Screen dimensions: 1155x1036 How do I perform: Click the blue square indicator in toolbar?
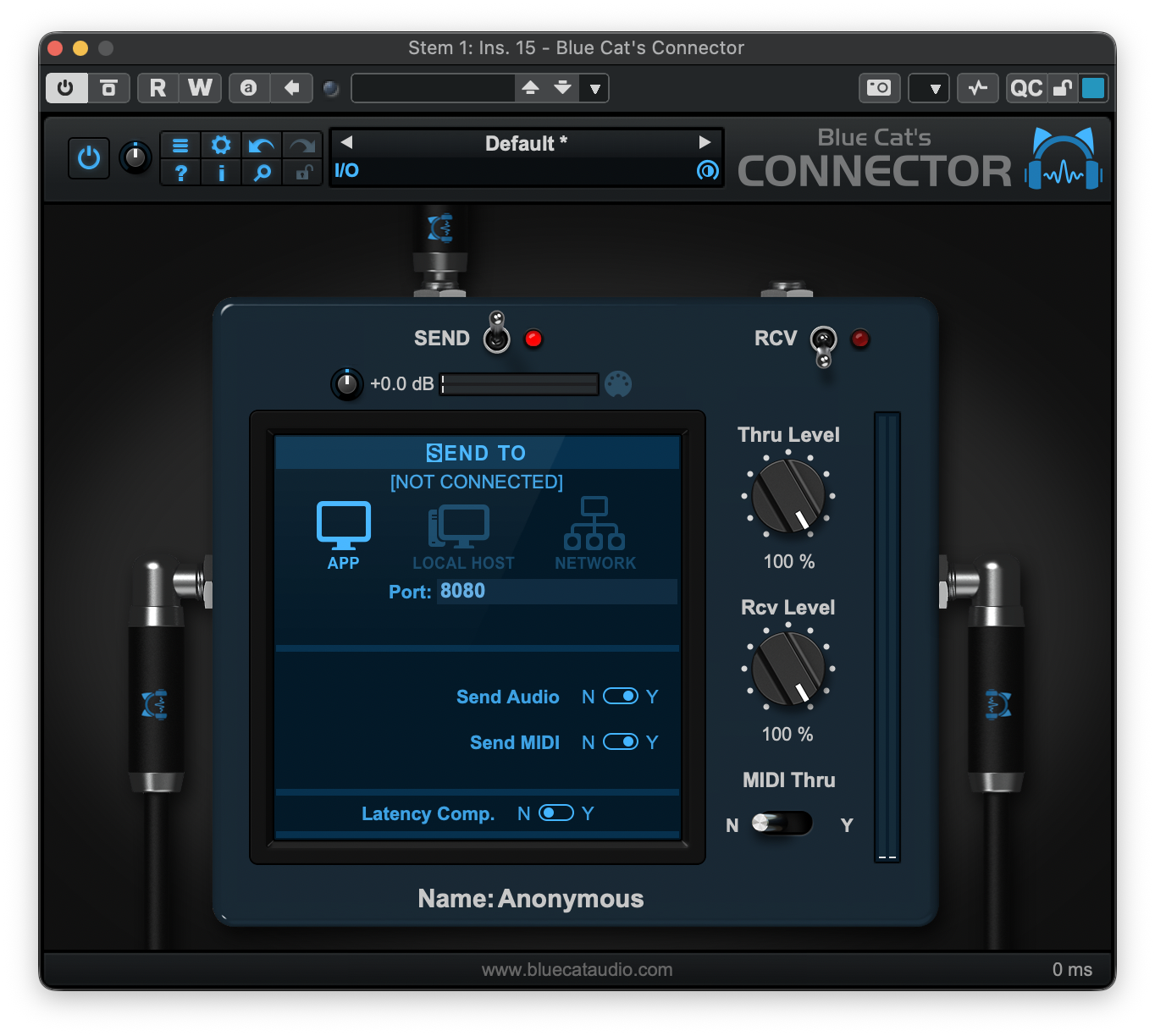tap(1093, 88)
